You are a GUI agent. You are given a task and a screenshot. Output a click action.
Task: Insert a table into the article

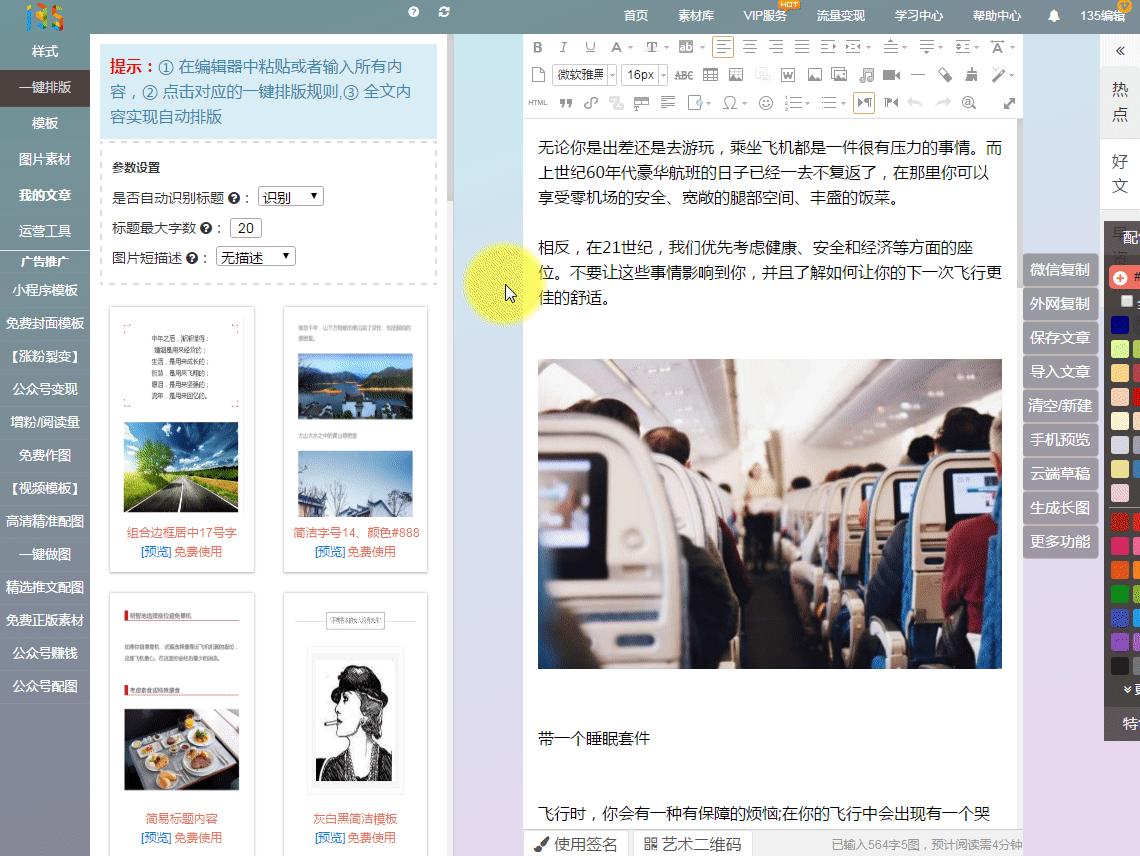(710, 74)
